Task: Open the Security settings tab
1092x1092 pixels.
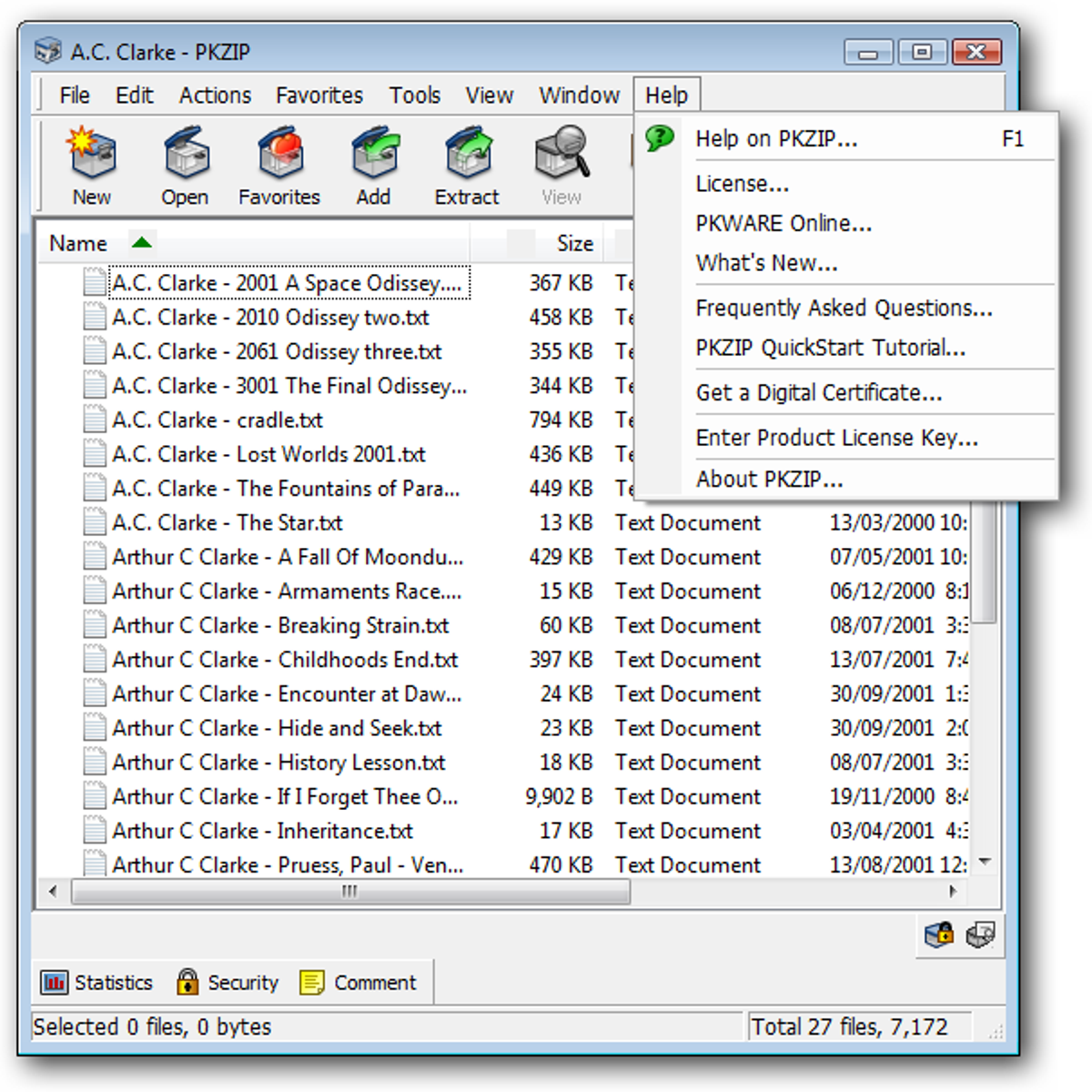Action: (227, 982)
